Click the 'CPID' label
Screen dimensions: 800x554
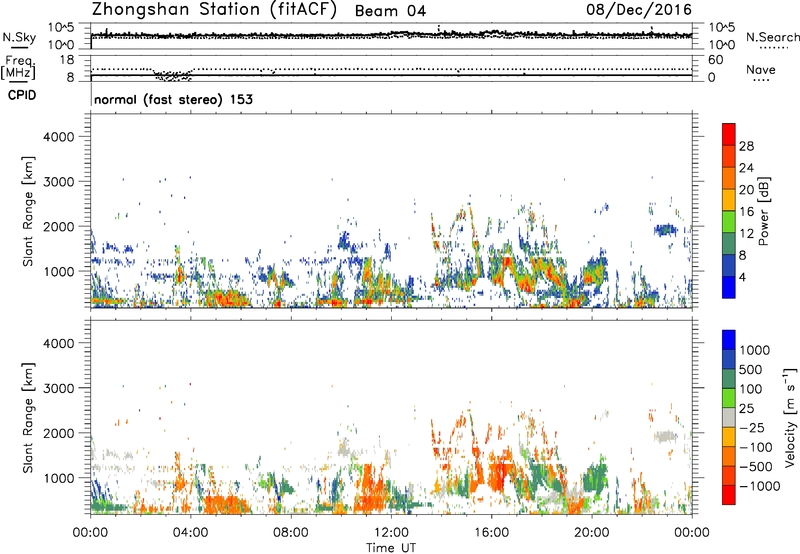click(22, 95)
